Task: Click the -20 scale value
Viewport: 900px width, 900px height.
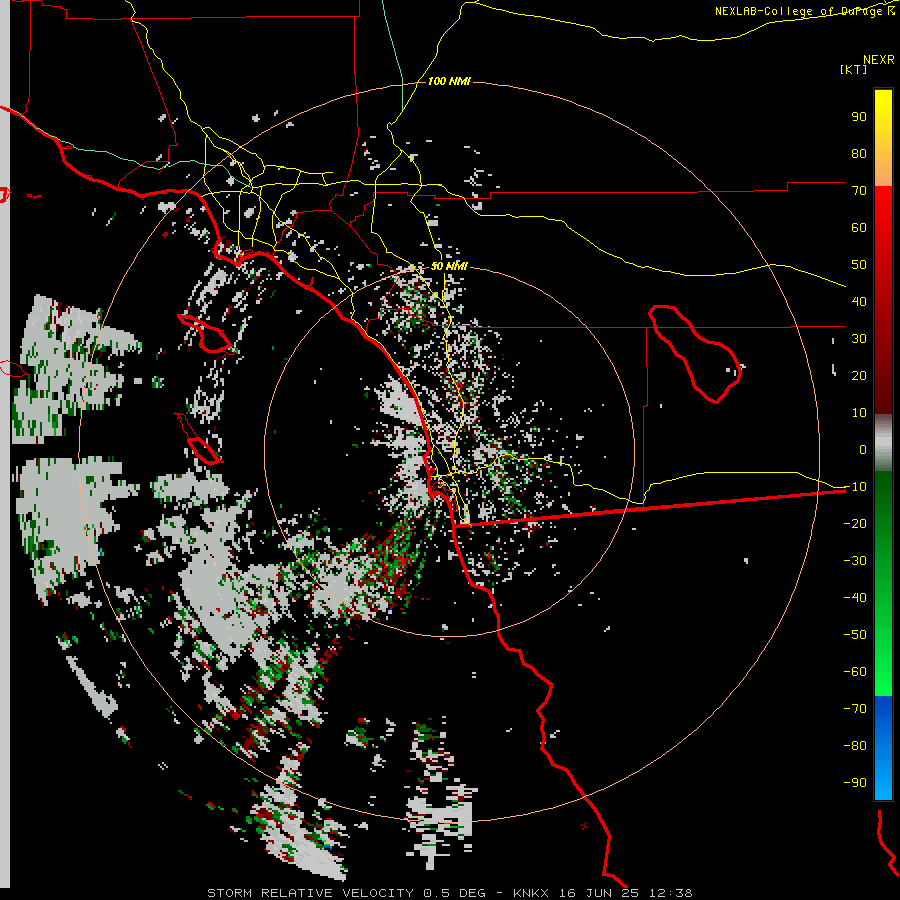Action: [x=855, y=523]
